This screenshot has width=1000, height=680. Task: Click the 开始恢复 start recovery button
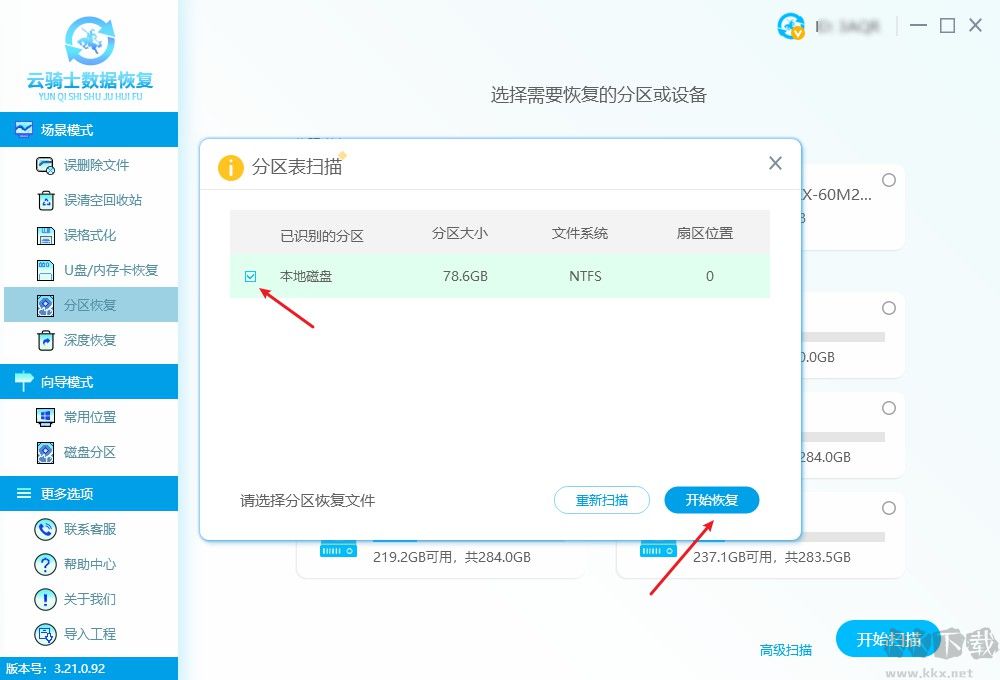711,500
